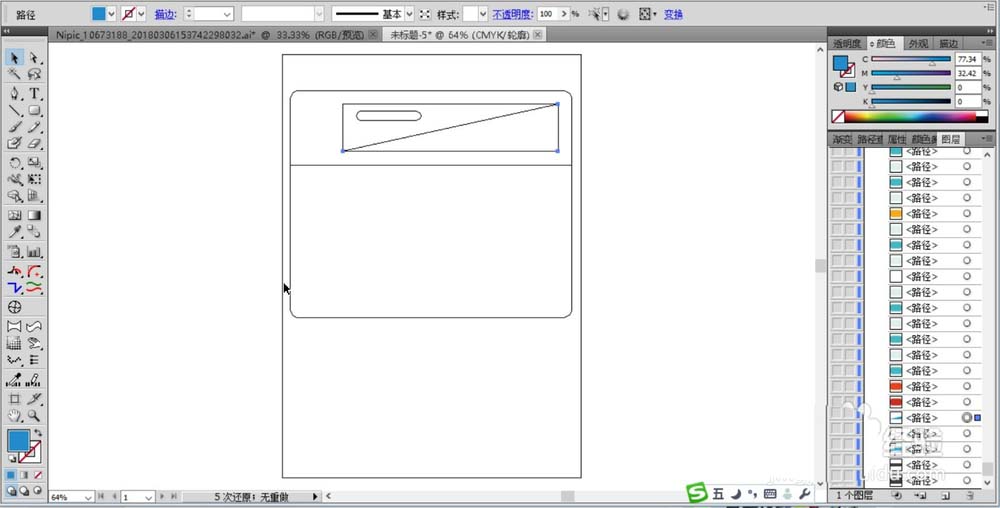Open the 属性 panel tab

[x=897, y=139]
